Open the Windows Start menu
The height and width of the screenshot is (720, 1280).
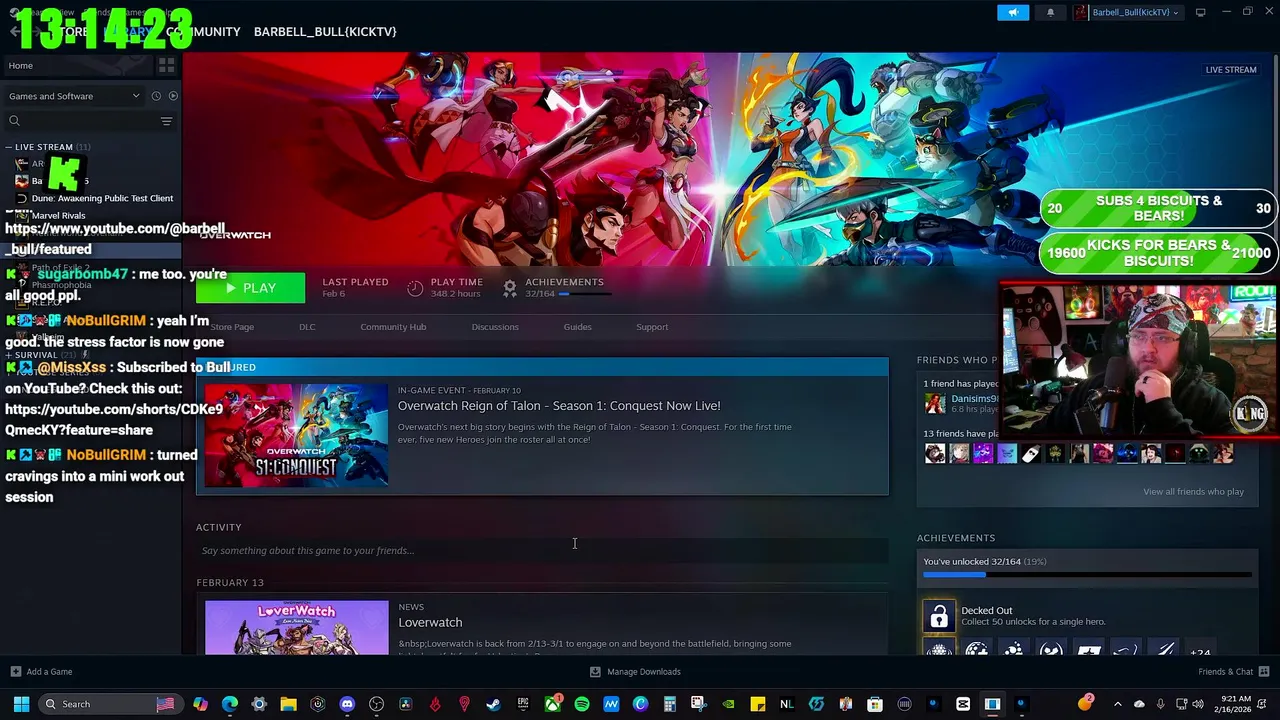[21, 704]
